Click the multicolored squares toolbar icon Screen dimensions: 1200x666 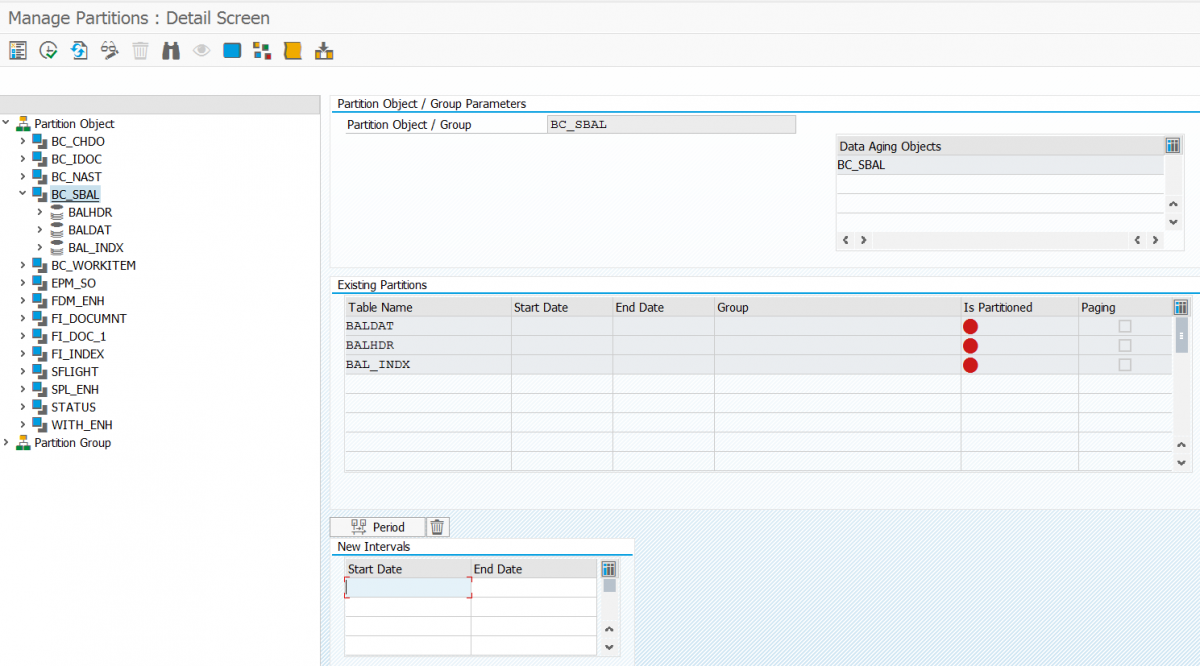(262, 50)
